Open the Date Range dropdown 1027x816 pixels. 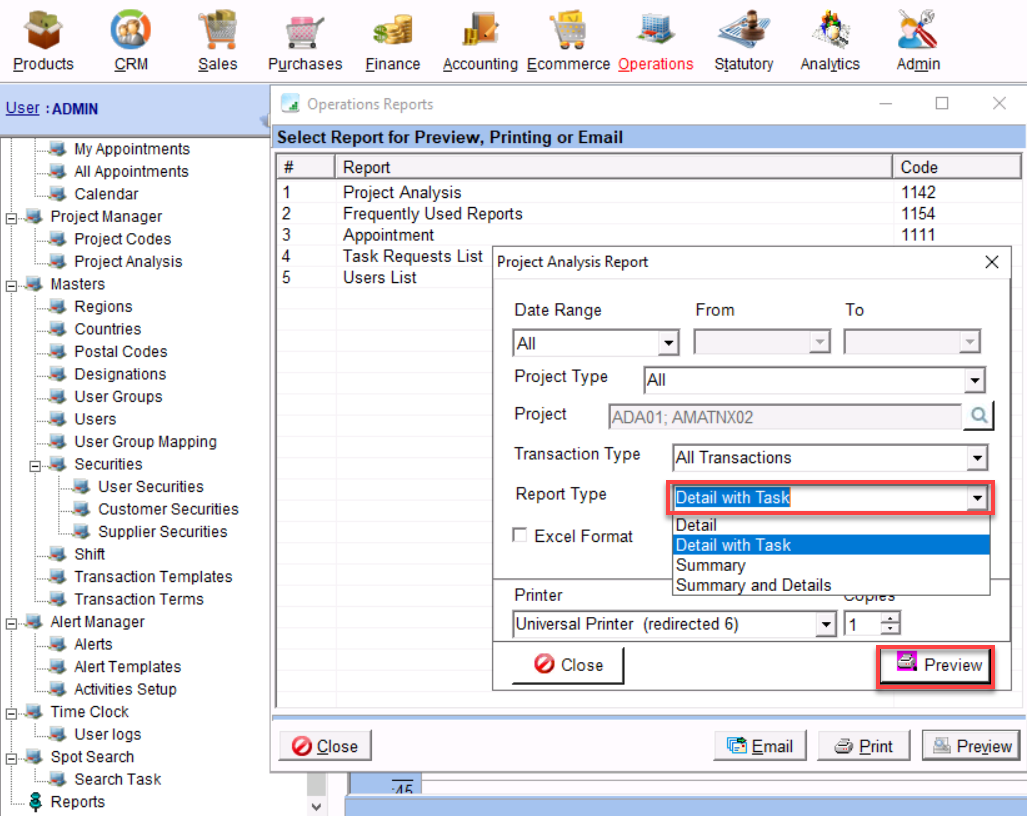tap(668, 343)
